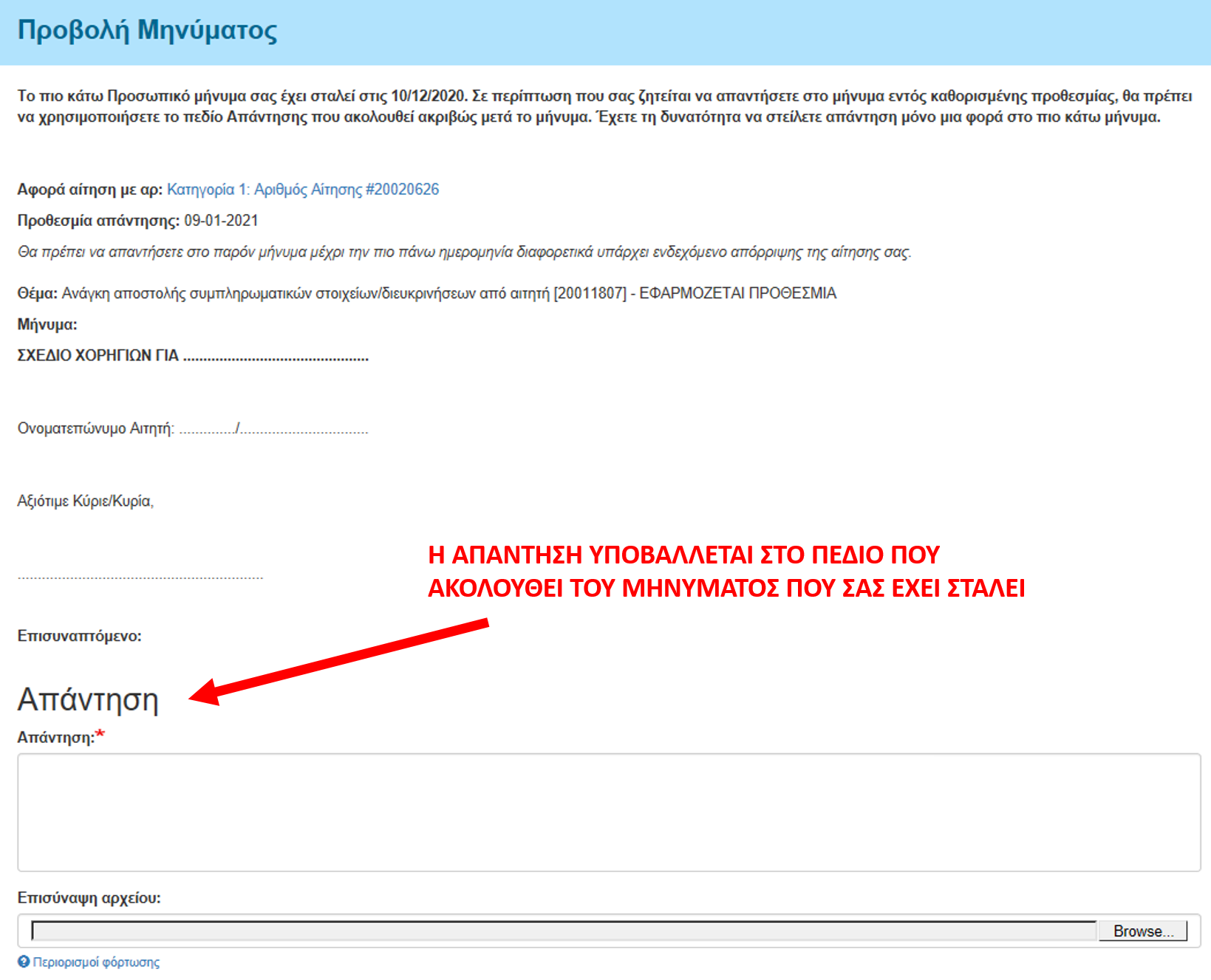Click the ΣΧΕΔΙΟ ΧΟΡΗΓΙΩΝ ΓΙΑ message heading

coord(98,355)
